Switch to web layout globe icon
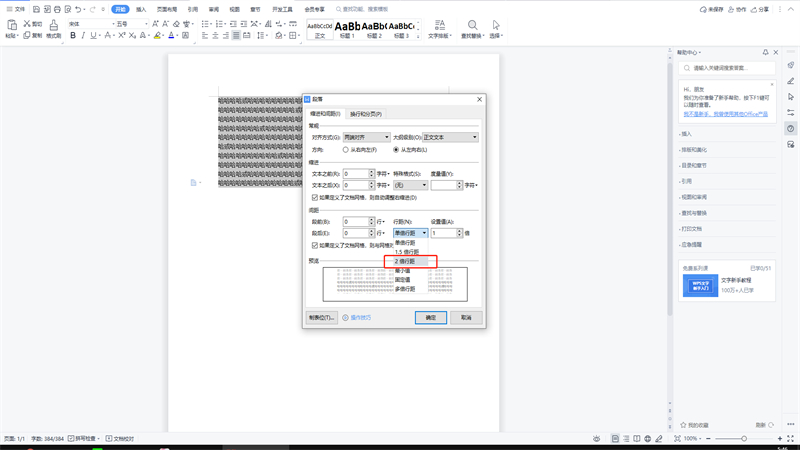Viewport: 800px width, 450px height. click(x=647, y=439)
